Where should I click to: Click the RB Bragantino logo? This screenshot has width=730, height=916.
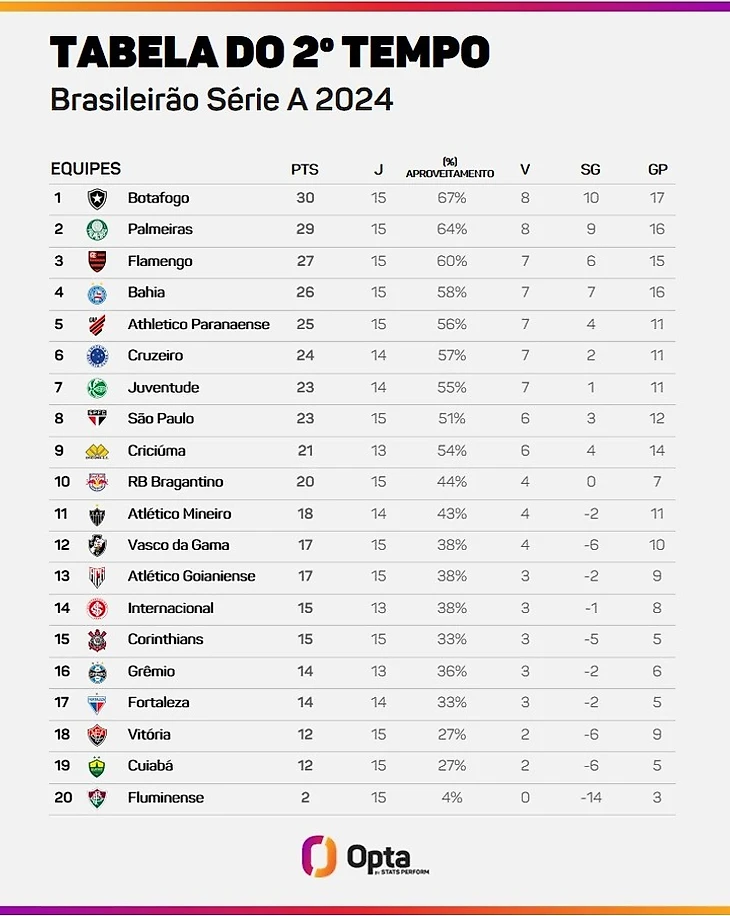coord(97,482)
